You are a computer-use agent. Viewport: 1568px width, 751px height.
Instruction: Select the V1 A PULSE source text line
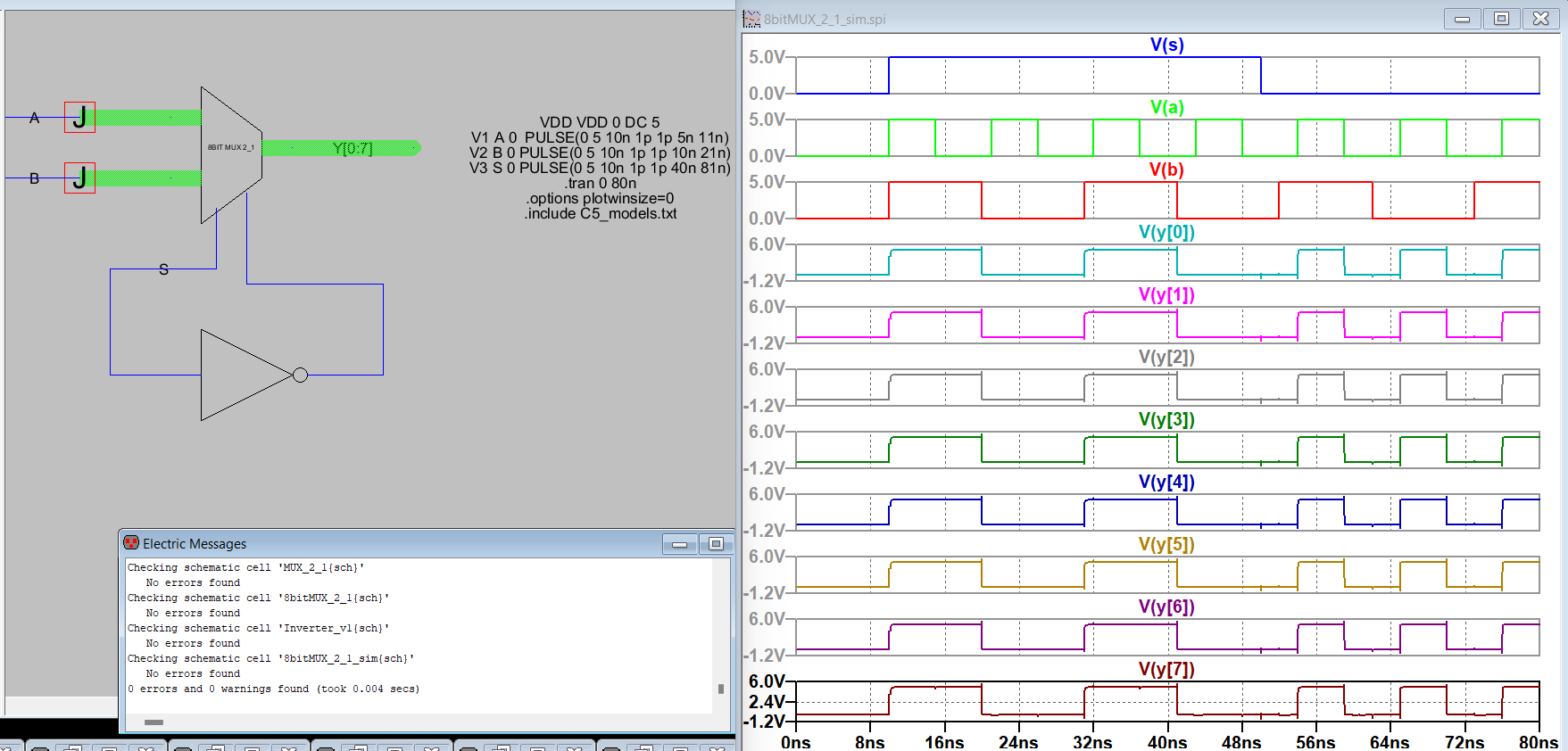tap(600, 137)
